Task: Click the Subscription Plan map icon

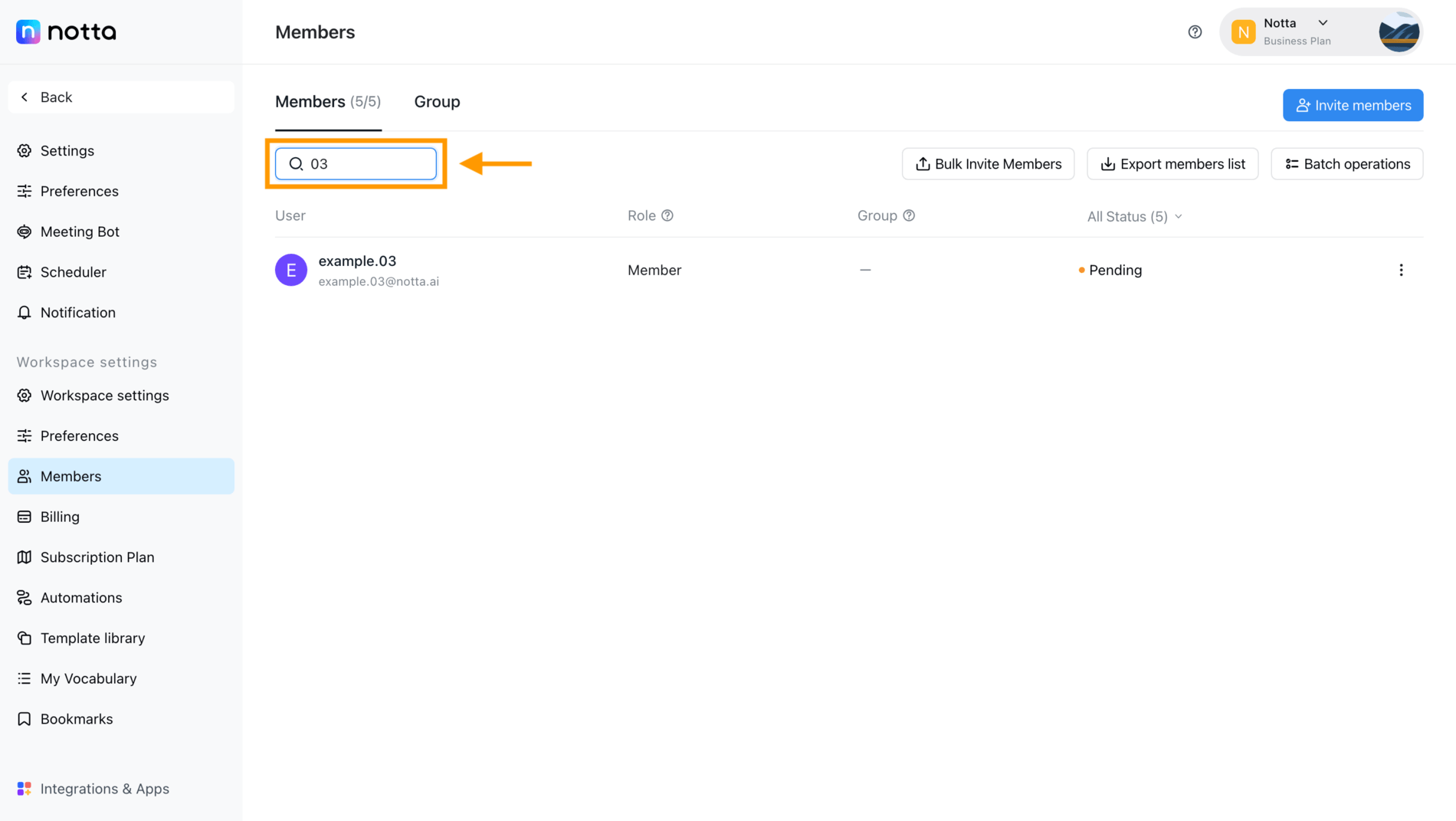Action: [x=25, y=557]
